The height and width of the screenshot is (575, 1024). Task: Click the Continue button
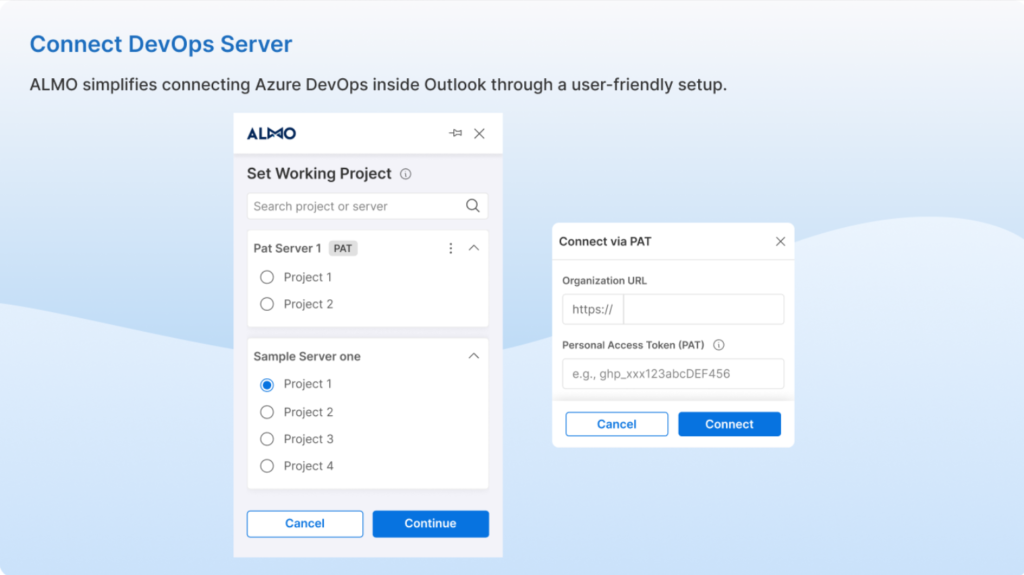430,523
